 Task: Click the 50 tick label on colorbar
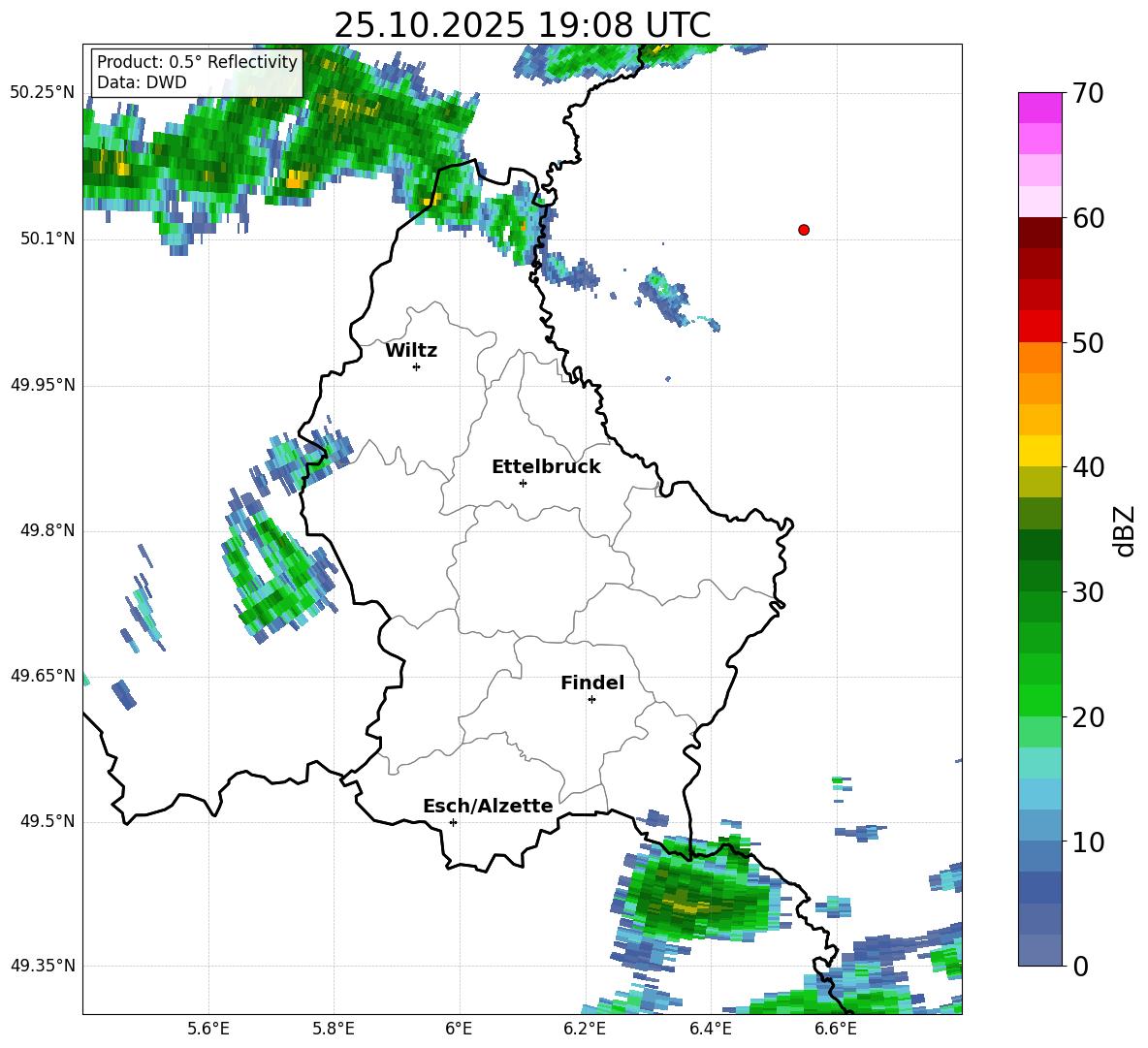tap(1088, 343)
